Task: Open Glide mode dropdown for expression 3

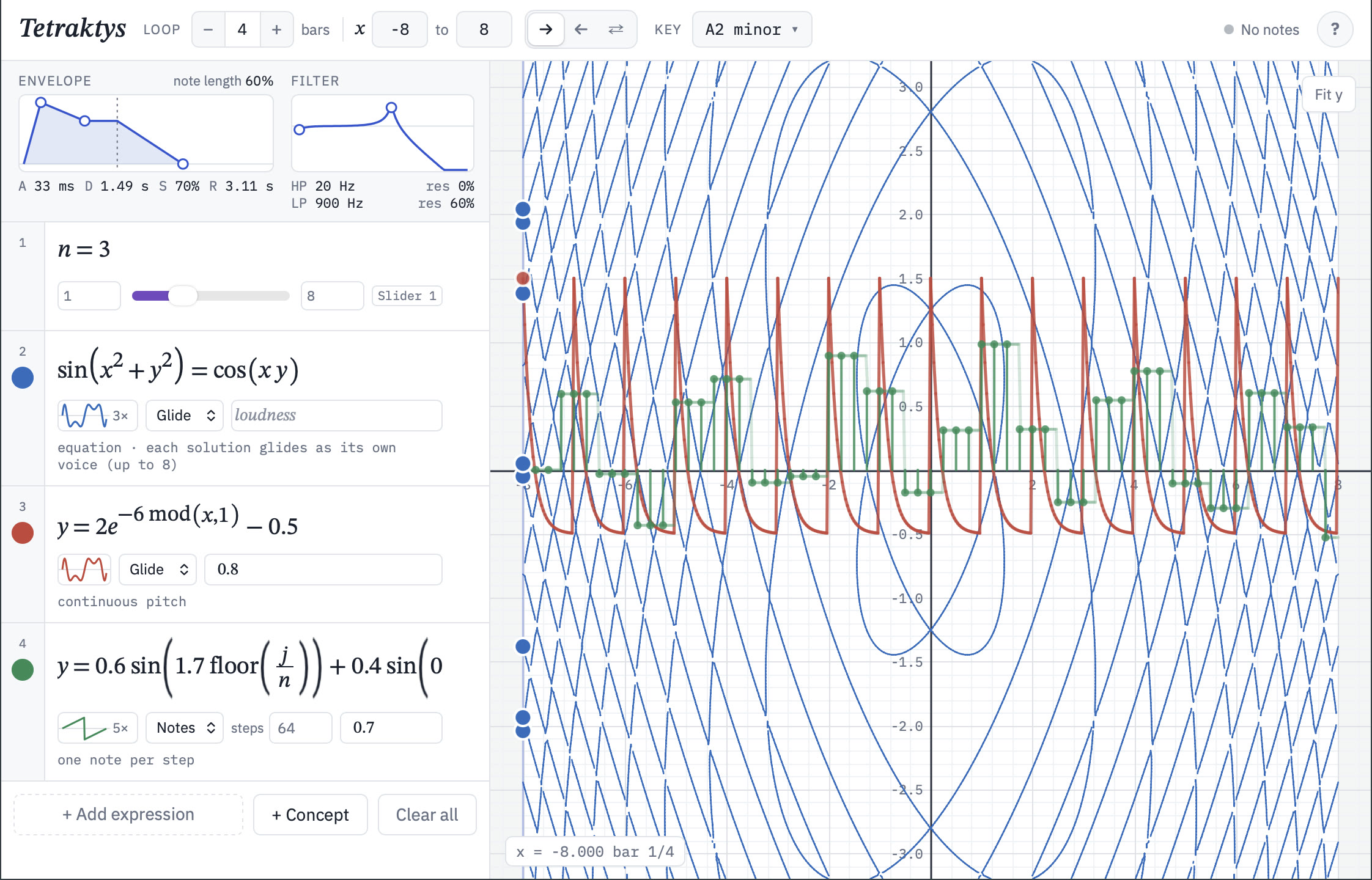Action: click(158, 570)
